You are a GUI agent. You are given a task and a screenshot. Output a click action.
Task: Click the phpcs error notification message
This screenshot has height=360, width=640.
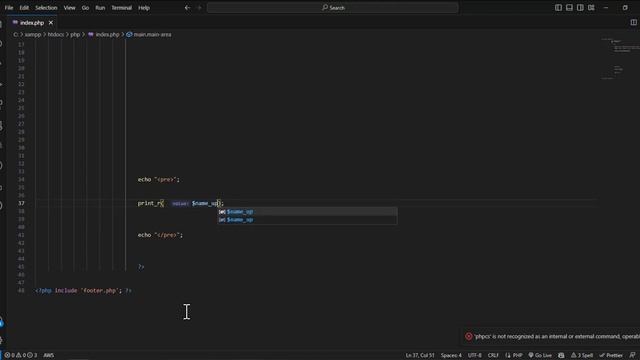[x=557, y=337]
